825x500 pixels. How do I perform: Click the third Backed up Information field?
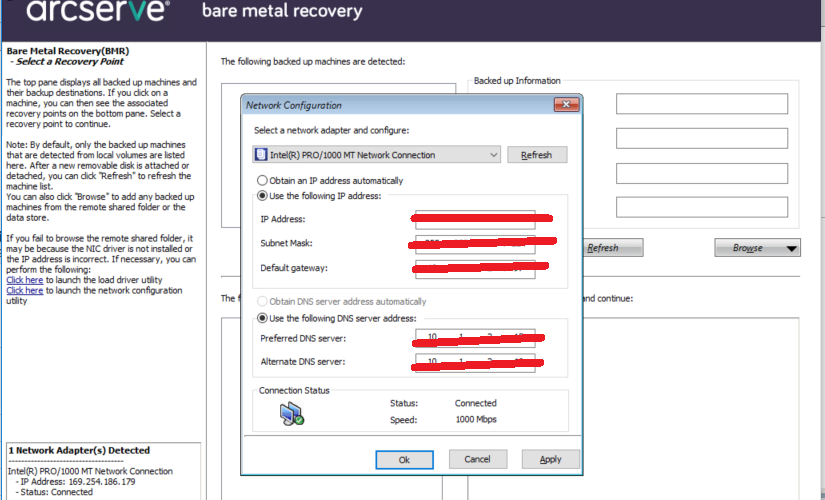(702, 173)
